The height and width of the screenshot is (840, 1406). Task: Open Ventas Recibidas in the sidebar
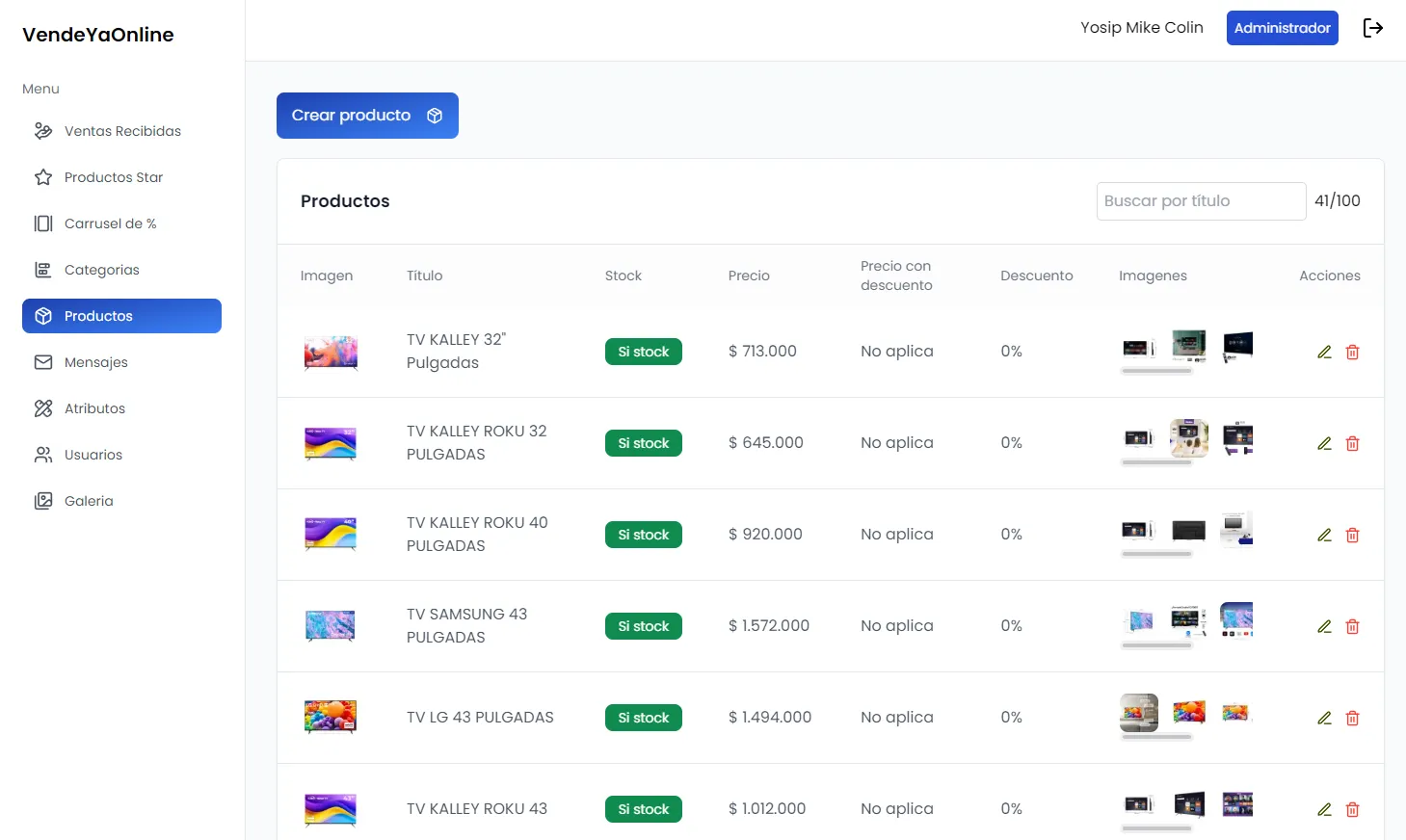[x=121, y=131]
